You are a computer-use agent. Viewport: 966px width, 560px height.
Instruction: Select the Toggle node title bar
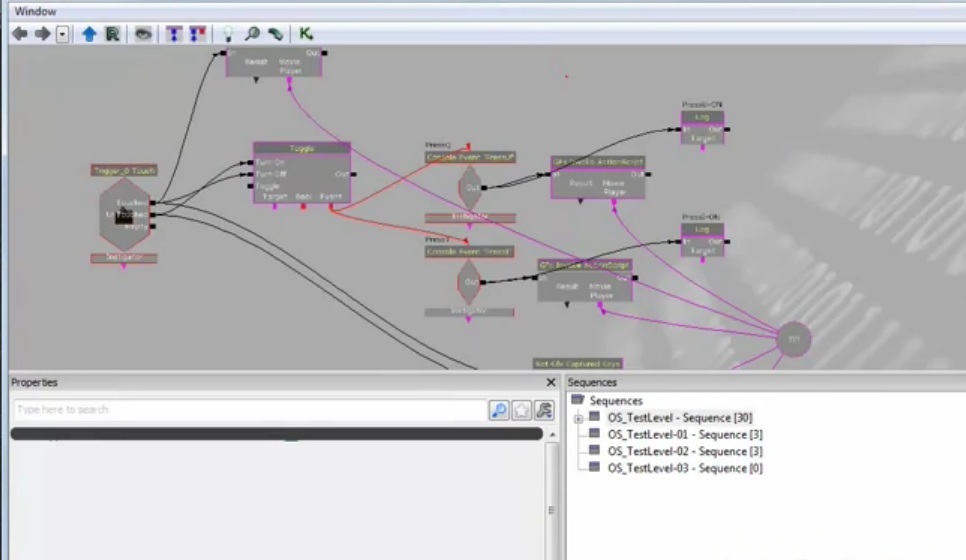pos(302,148)
